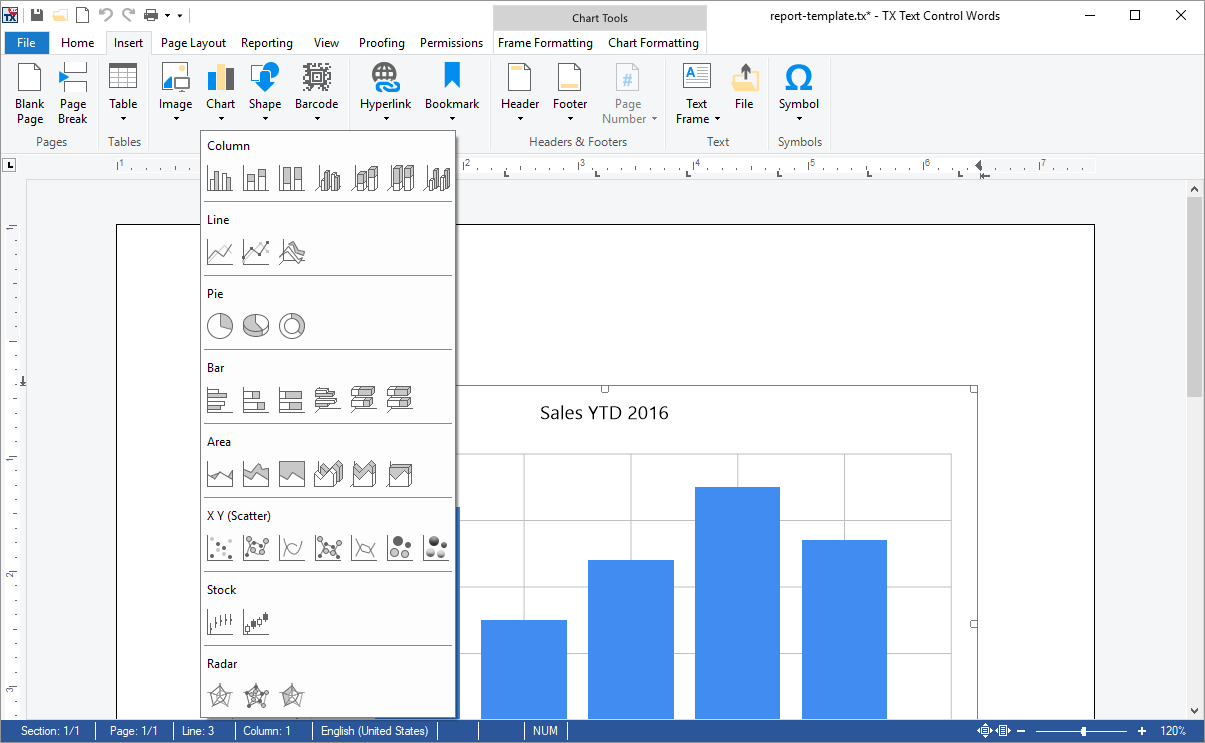This screenshot has height=743, width=1205.
Task: Expand the Bookmark menu
Action: [452, 93]
